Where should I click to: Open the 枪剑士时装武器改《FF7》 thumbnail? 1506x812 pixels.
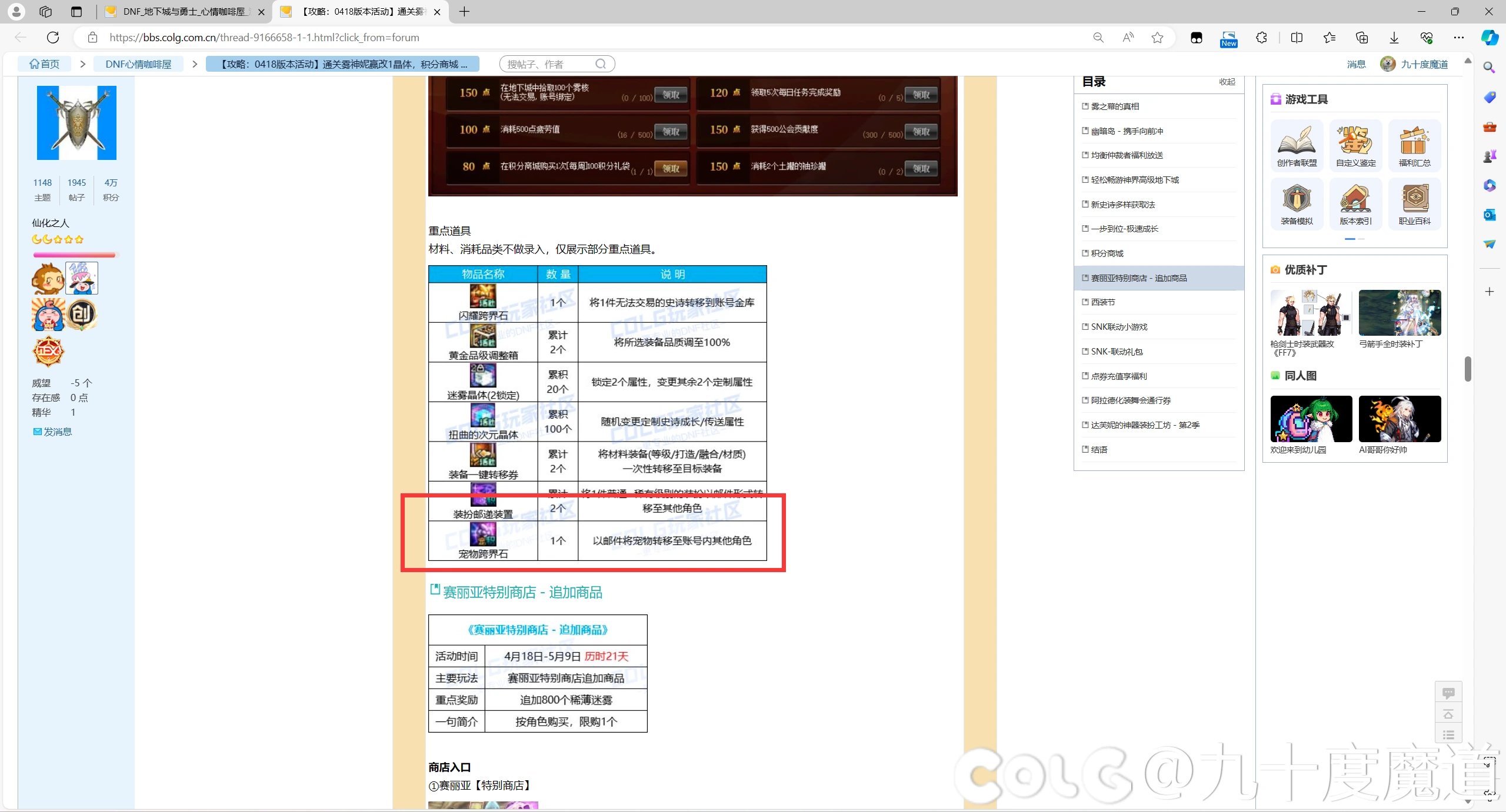(x=1311, y=313)
